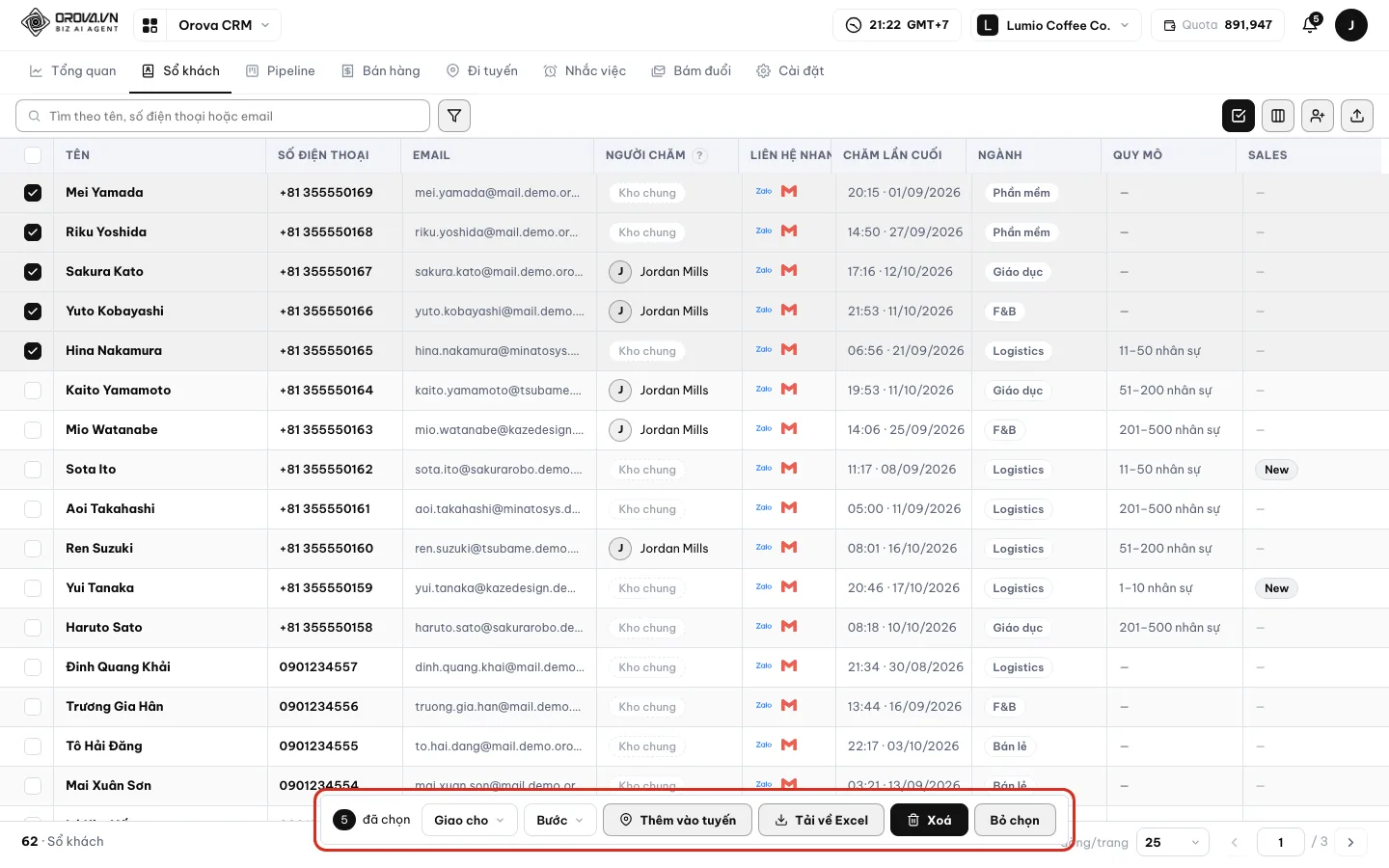
Task: Click Gmail icon in Mei Yamada row
Action: (789, 192)
